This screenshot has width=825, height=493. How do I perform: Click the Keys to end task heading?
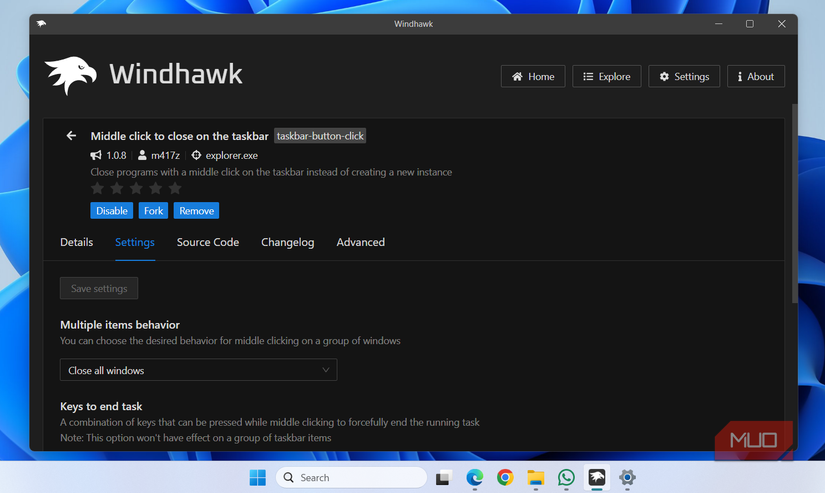(x=101, y=406)
